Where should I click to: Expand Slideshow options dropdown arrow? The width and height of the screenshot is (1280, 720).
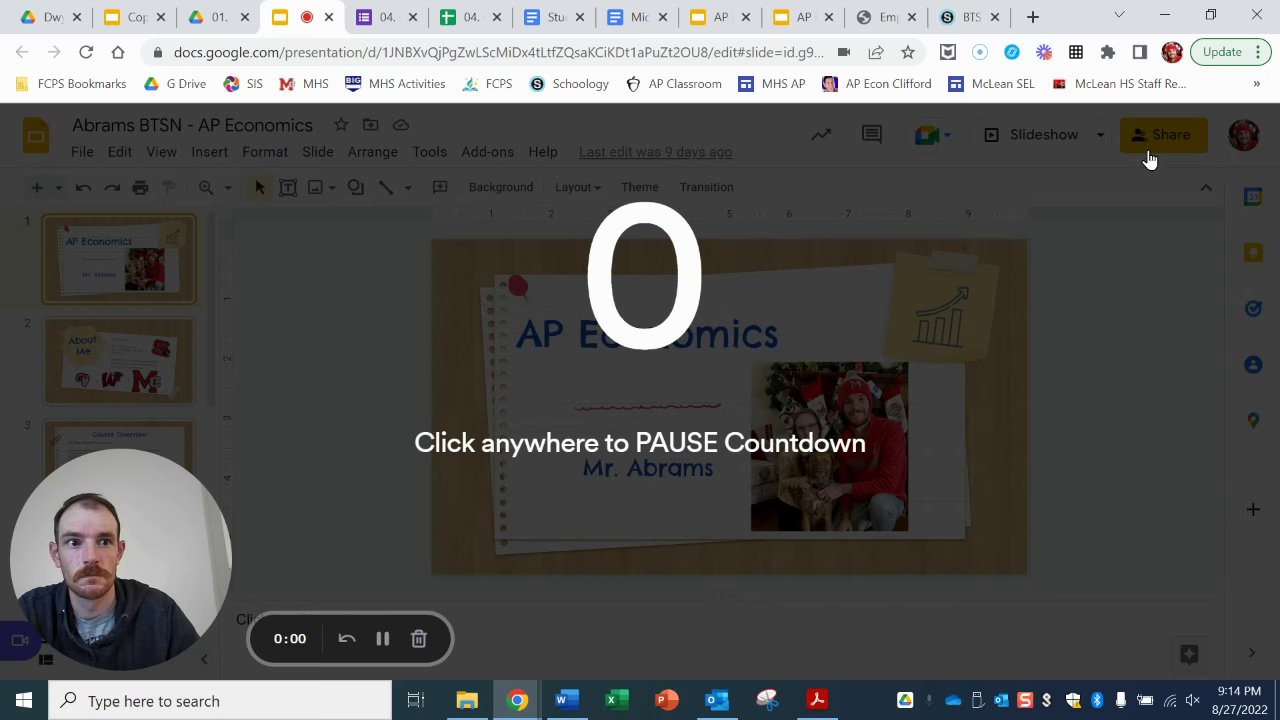(1100, 135)
